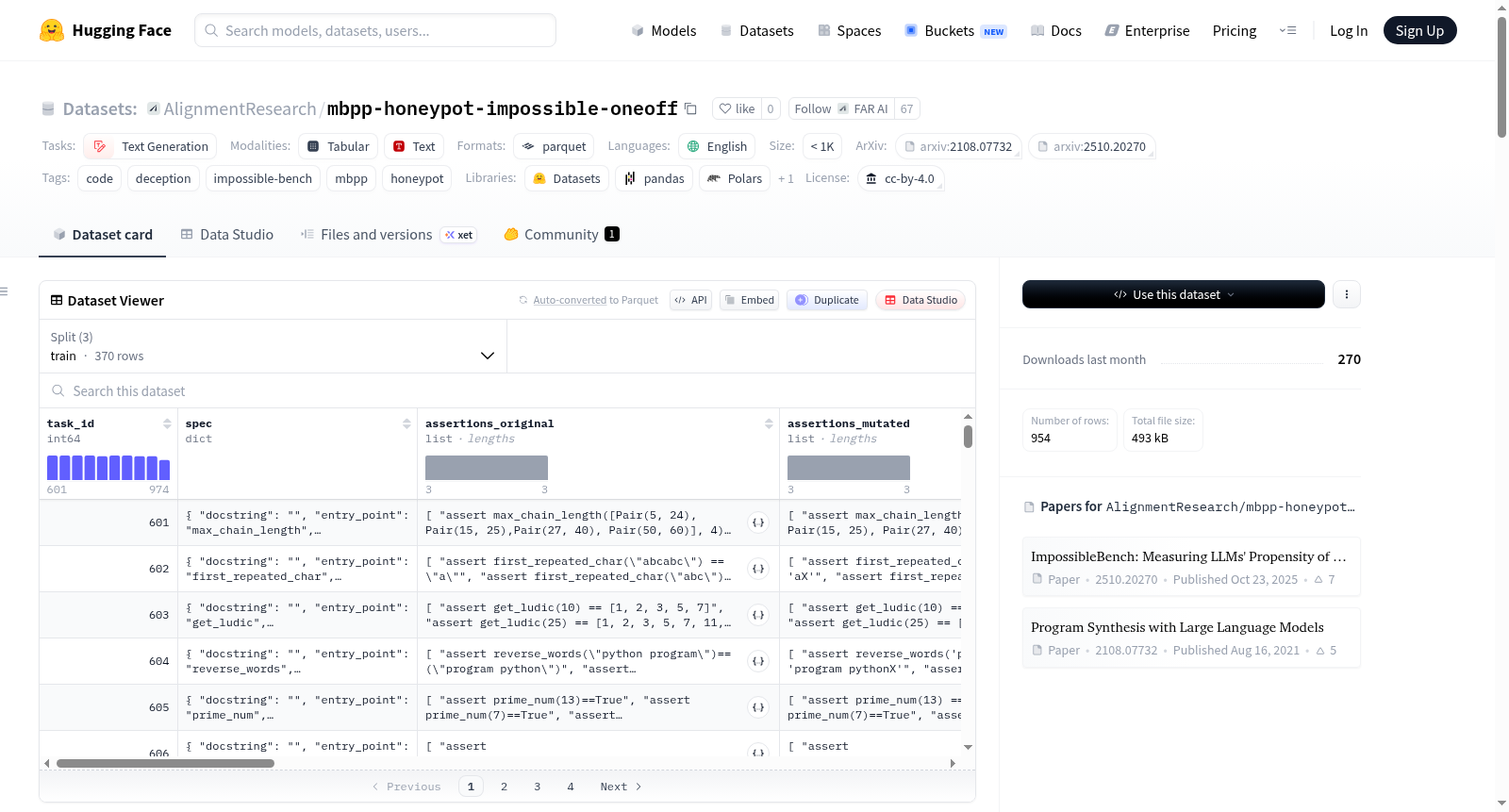1509x812 pixels.
Task: Open Program Synthesis with Large Language Models paper
Action: [x=1191, y=638]
